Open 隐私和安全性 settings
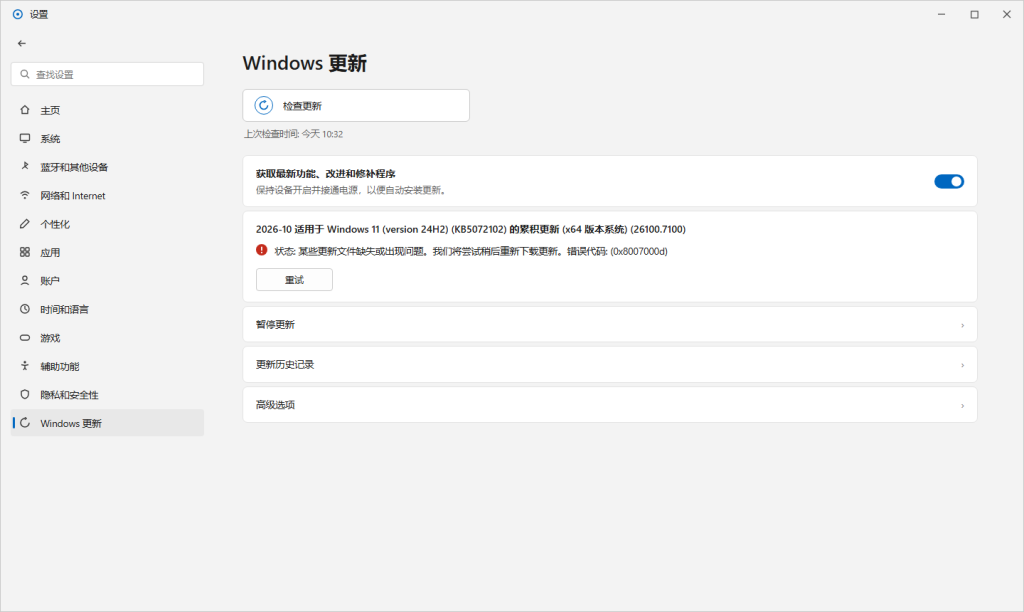This screenshot has width=1024, height=612. point(107,395)
